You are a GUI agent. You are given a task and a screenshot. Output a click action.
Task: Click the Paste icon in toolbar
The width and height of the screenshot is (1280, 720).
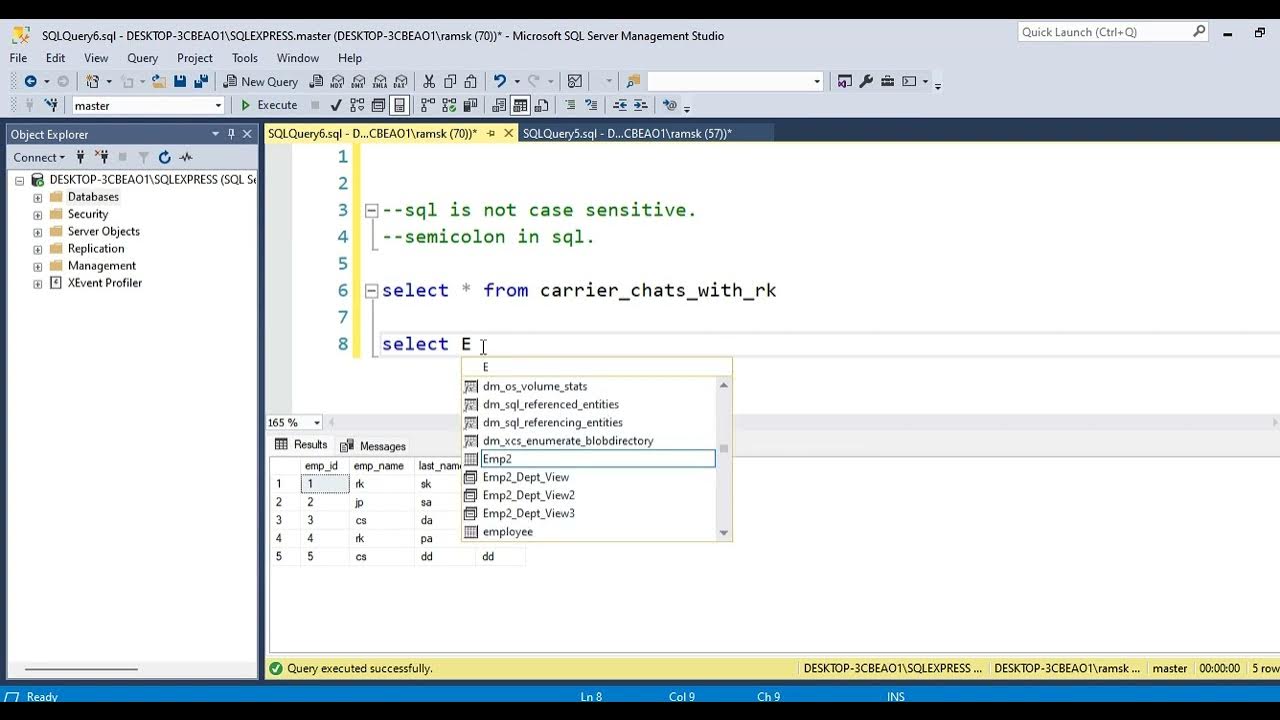click(x=470, y=81)
